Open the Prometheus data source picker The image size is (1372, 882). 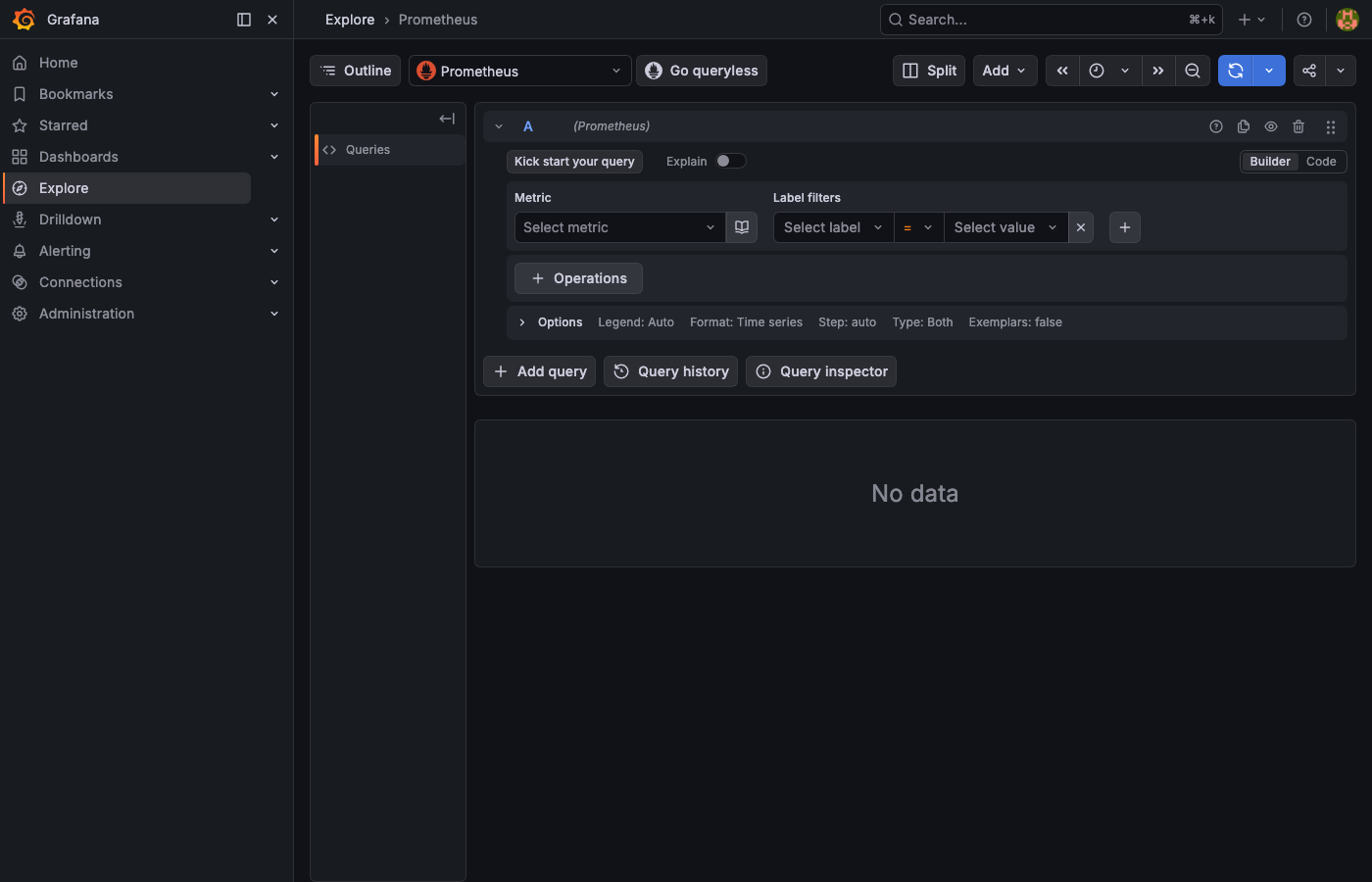coord(519,70)
